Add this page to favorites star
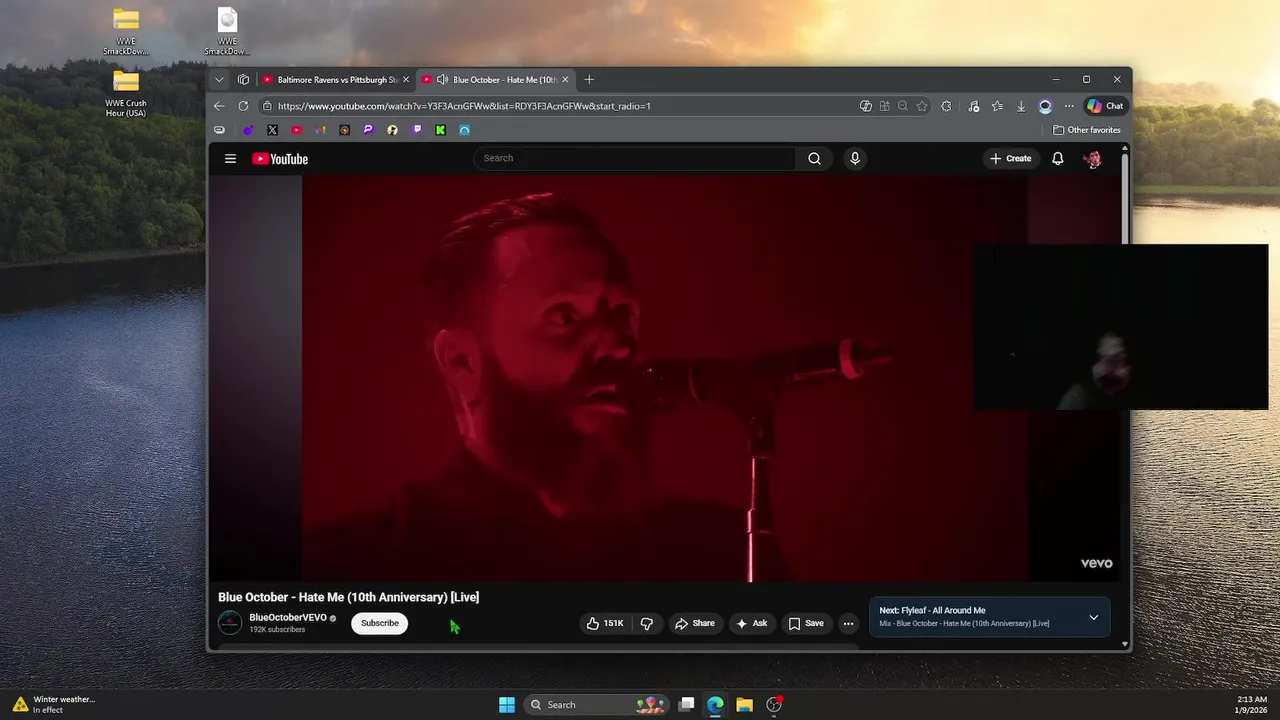Image resolution: width=1280 pixels, height=720 pixels. [x=921, y=106]
